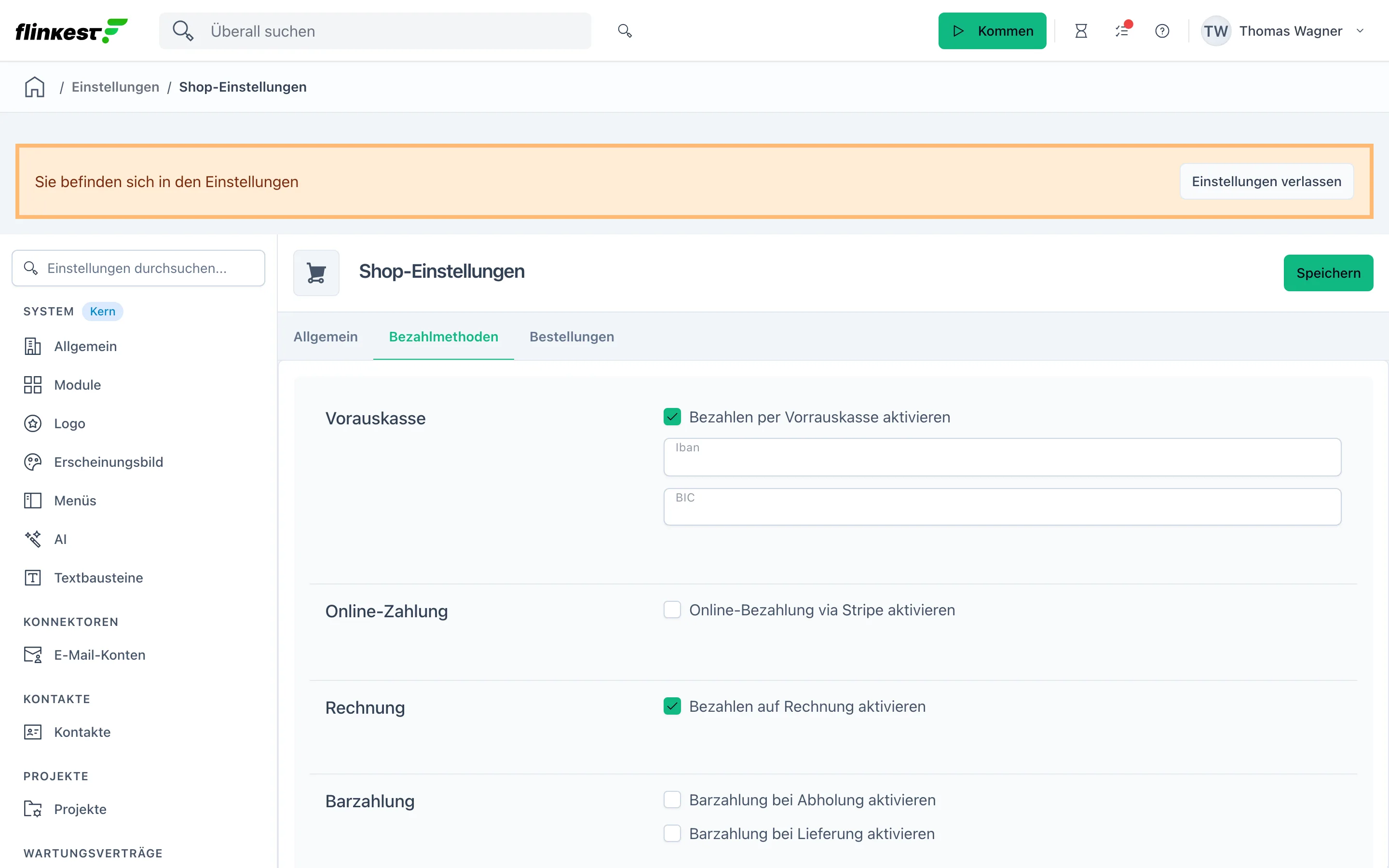The height and width of the screenshot is (868, 1389).
Task: Uncheck Bezahlen per Vorrauskasse aktivieren
Action: coord(672,417)
